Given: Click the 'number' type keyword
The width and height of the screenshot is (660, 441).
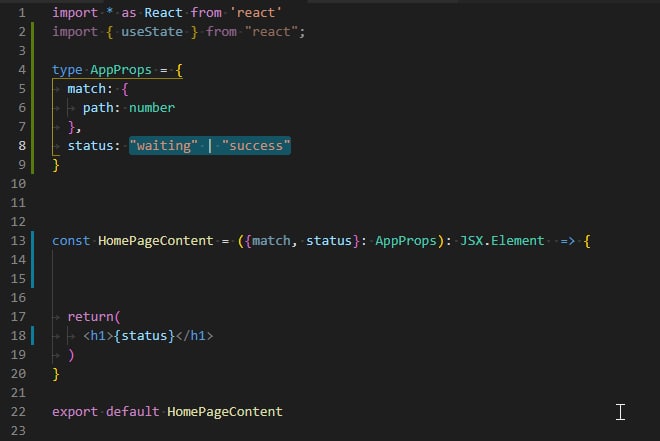Looking at the screenshot, I should 152,108.
